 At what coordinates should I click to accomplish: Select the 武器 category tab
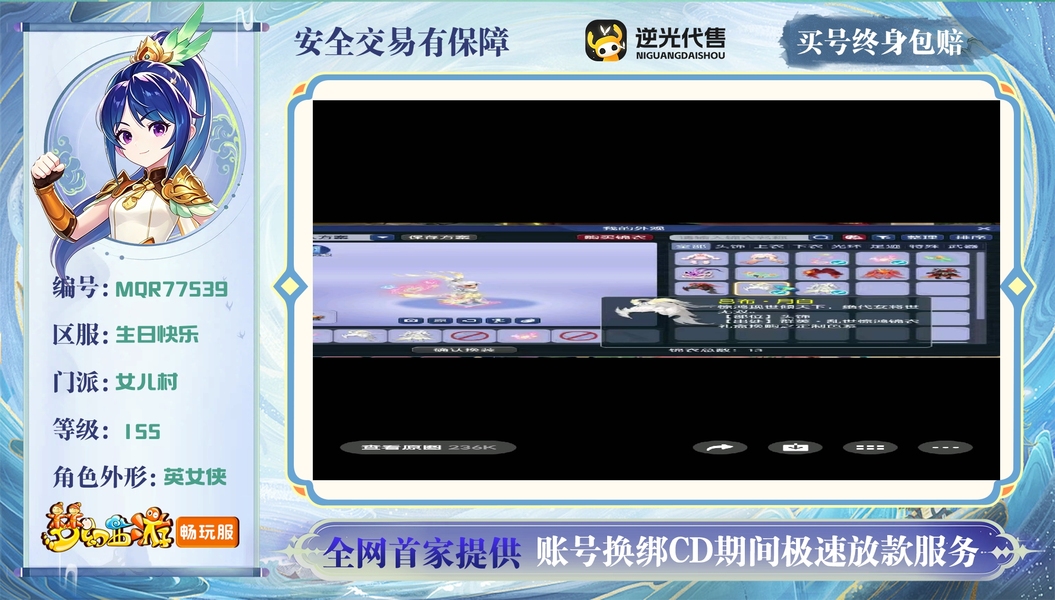click(x=963, y=246)
